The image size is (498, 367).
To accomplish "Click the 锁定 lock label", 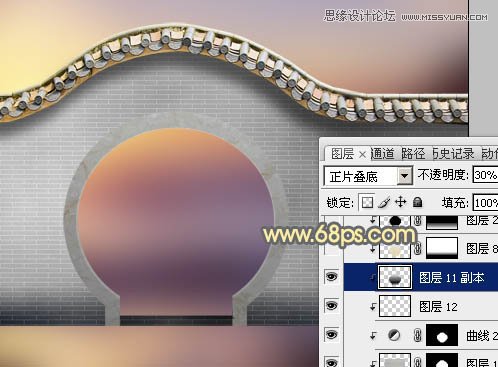I will tap(340, 203).
